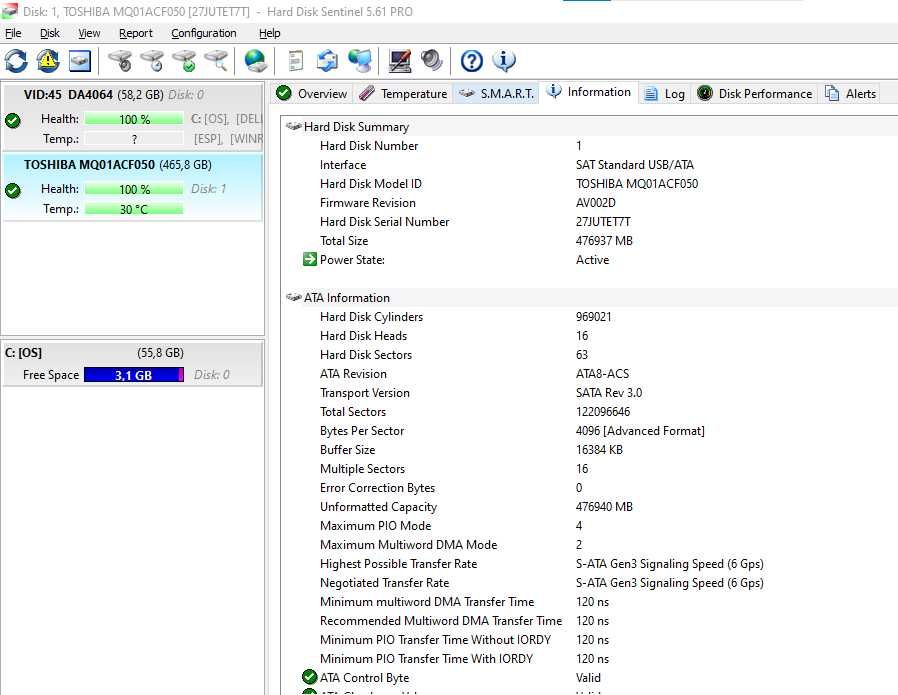Click the green check icon beside VID:45 disk
This screenshot has height=695, width=898.
[x=13, y=120]
